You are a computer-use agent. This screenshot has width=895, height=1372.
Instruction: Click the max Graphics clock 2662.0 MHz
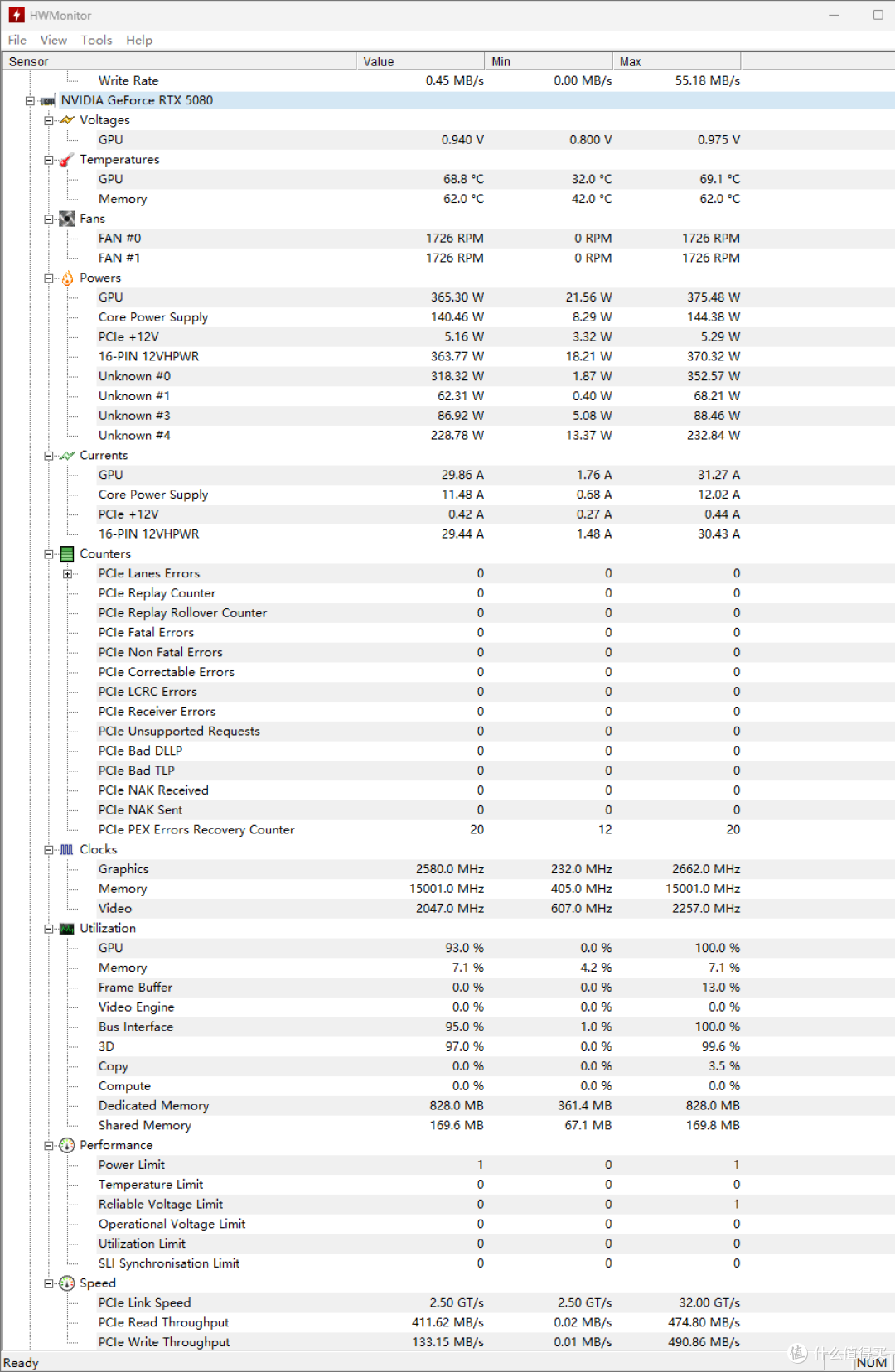pyautogui.click(x=706, y=869)
